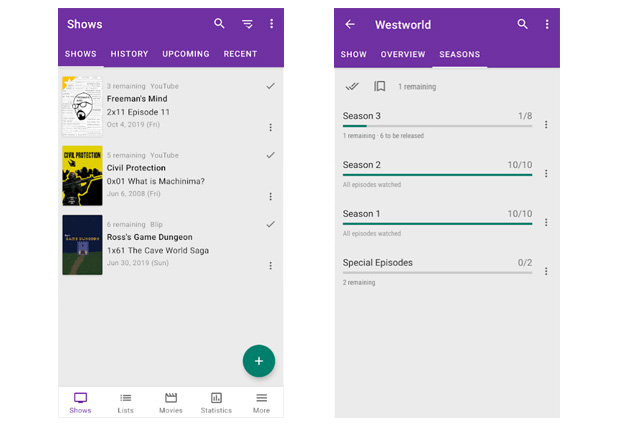Tap the Season 2 progress bar
This screenshot has width=620, height=426.
(x=437, y=175)
